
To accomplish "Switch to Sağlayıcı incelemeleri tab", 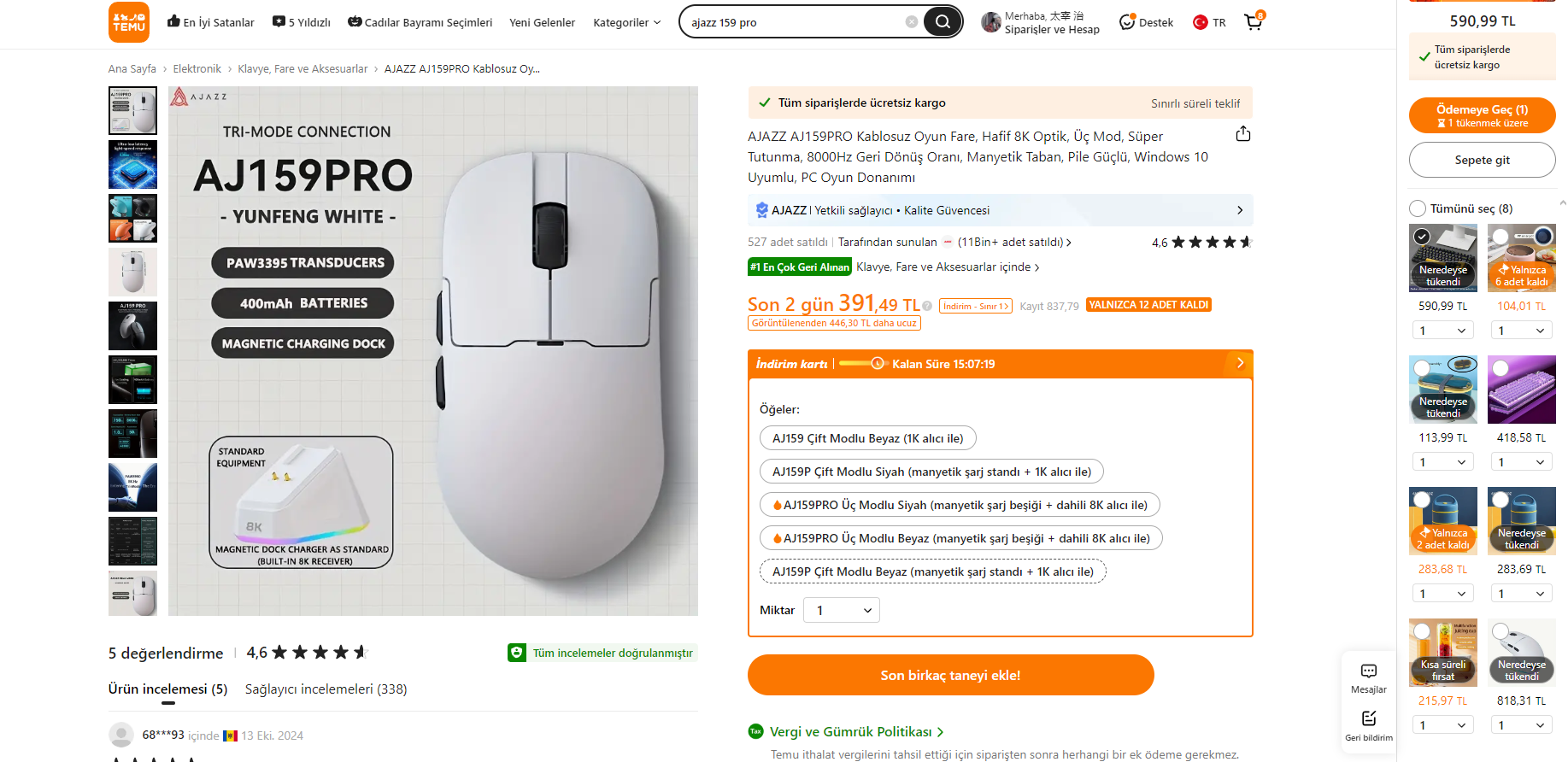I will coord(326,689).
